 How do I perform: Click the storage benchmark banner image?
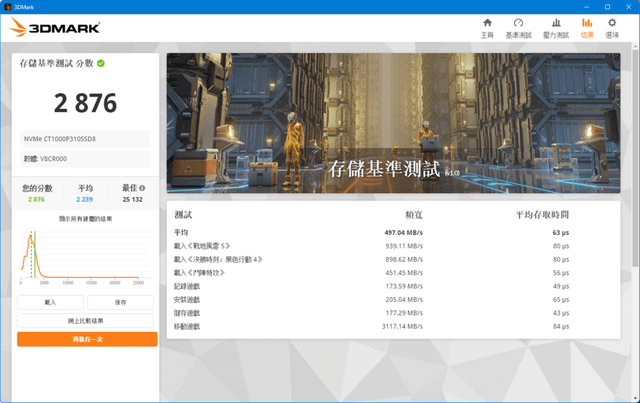(x=393, y=123)
